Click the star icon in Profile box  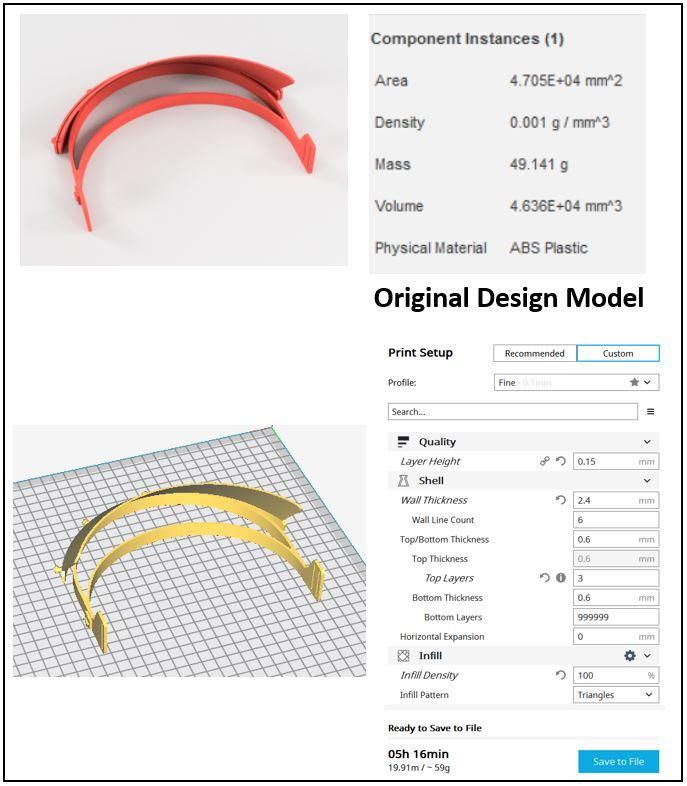[x=634, y=382]
